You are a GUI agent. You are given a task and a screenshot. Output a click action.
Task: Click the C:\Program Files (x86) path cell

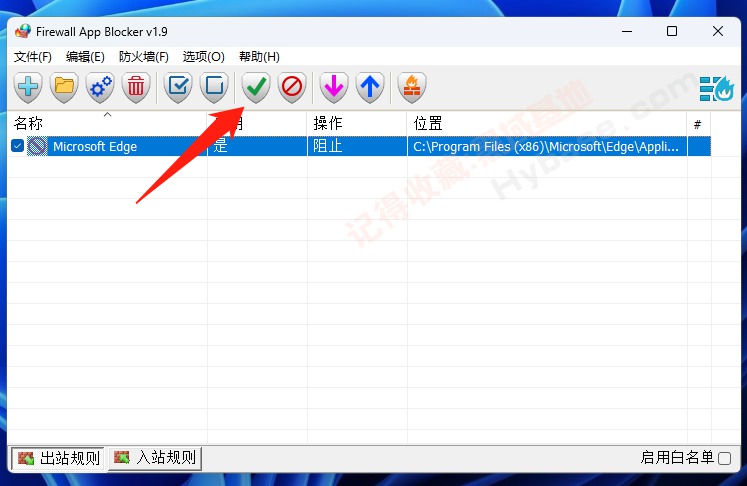[x=547, y=146]
